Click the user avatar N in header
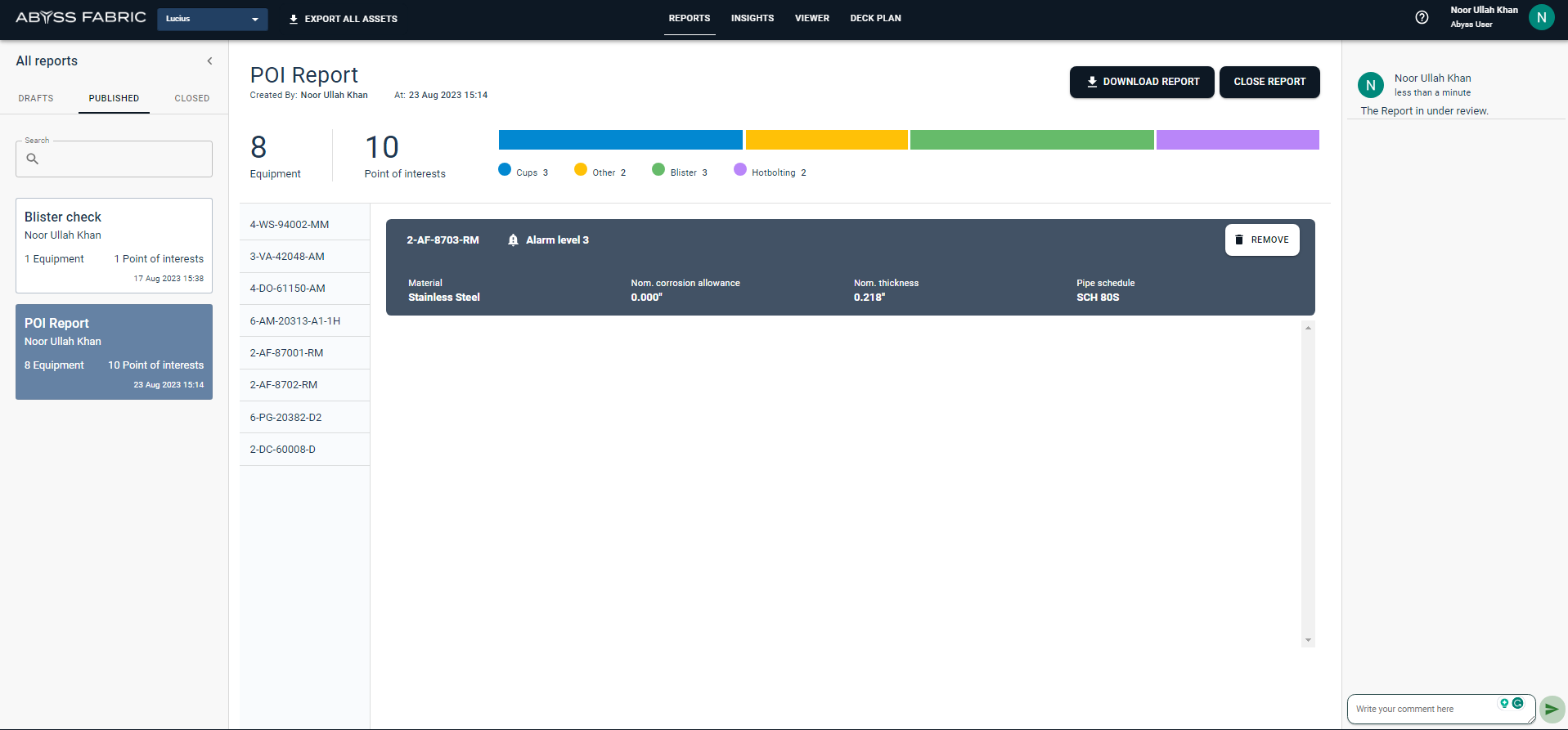 click(1541, 17)
